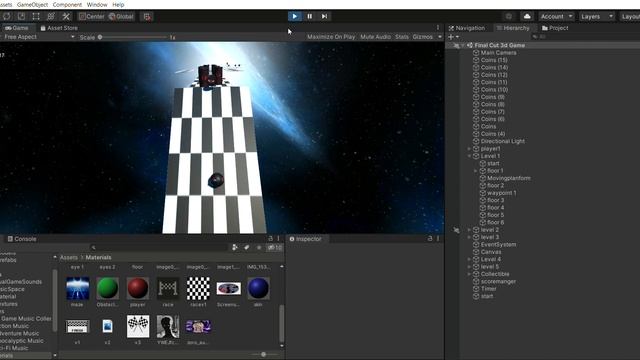Click the EventSystem object icon
Viewport: 640px width, 360px height.
click(x=476, y=244)
